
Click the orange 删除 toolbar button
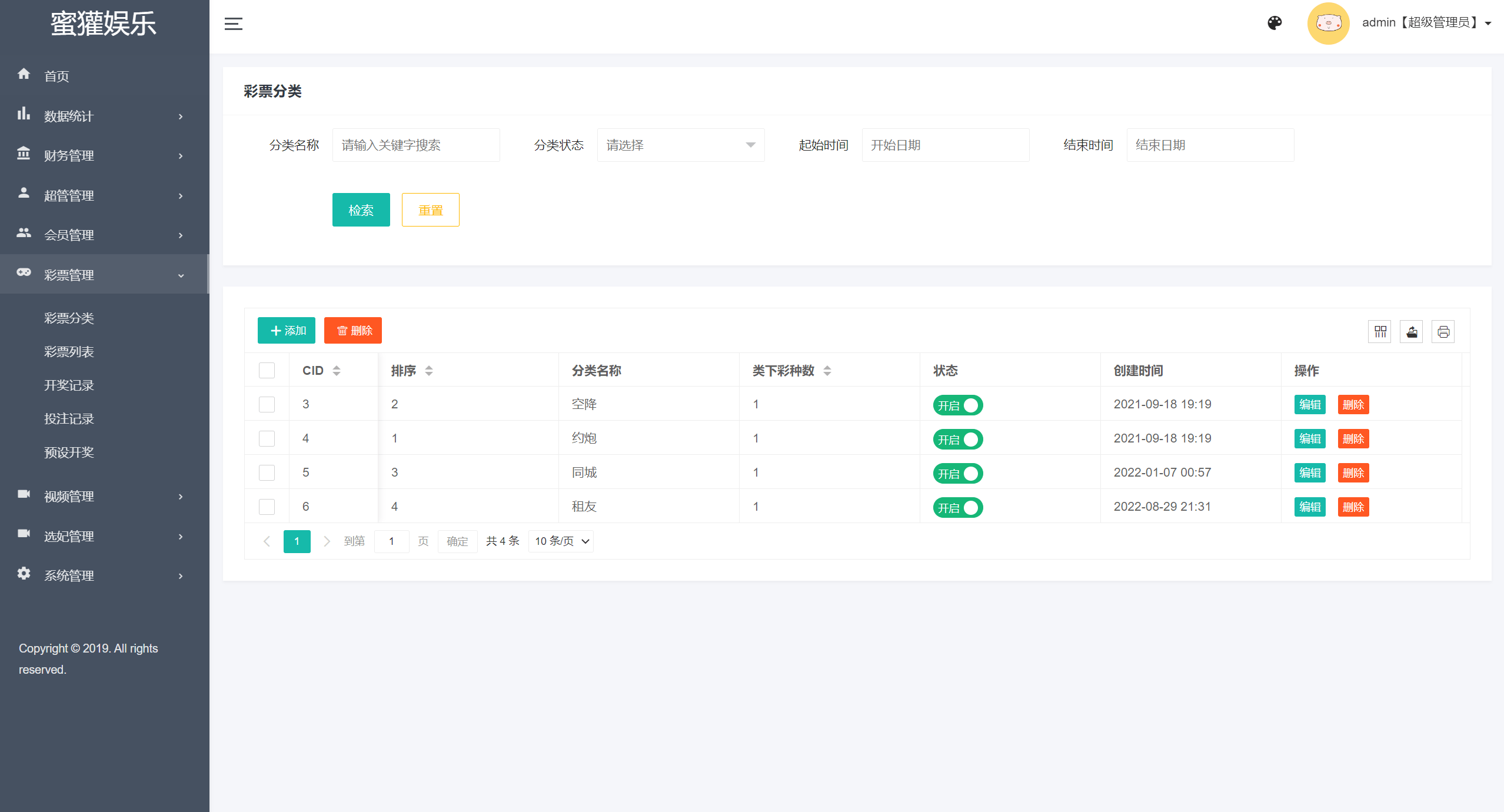pyautogui.click(x=353, y=331)
